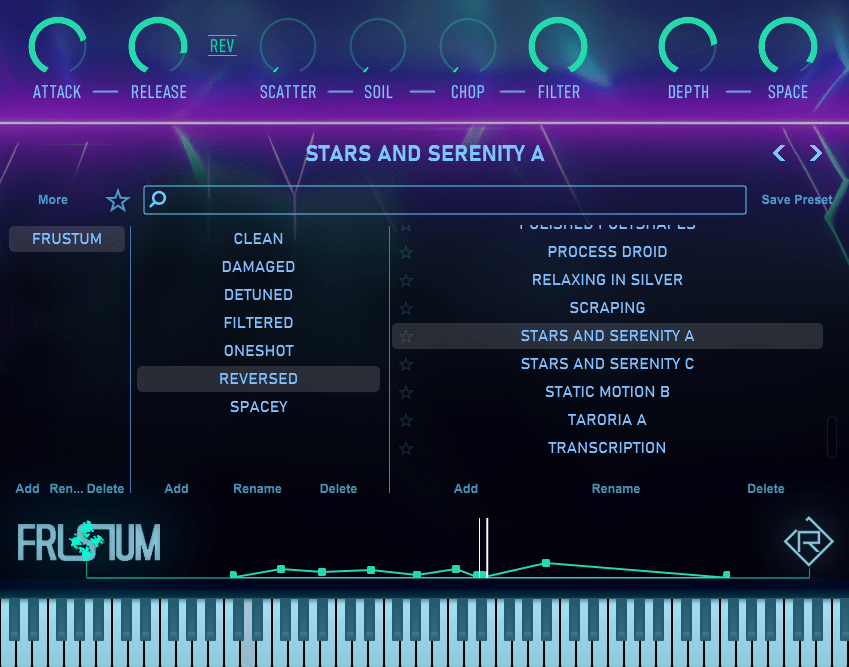Go to the next preset with the right chevron
849x667 pixels.
[815, 153]
